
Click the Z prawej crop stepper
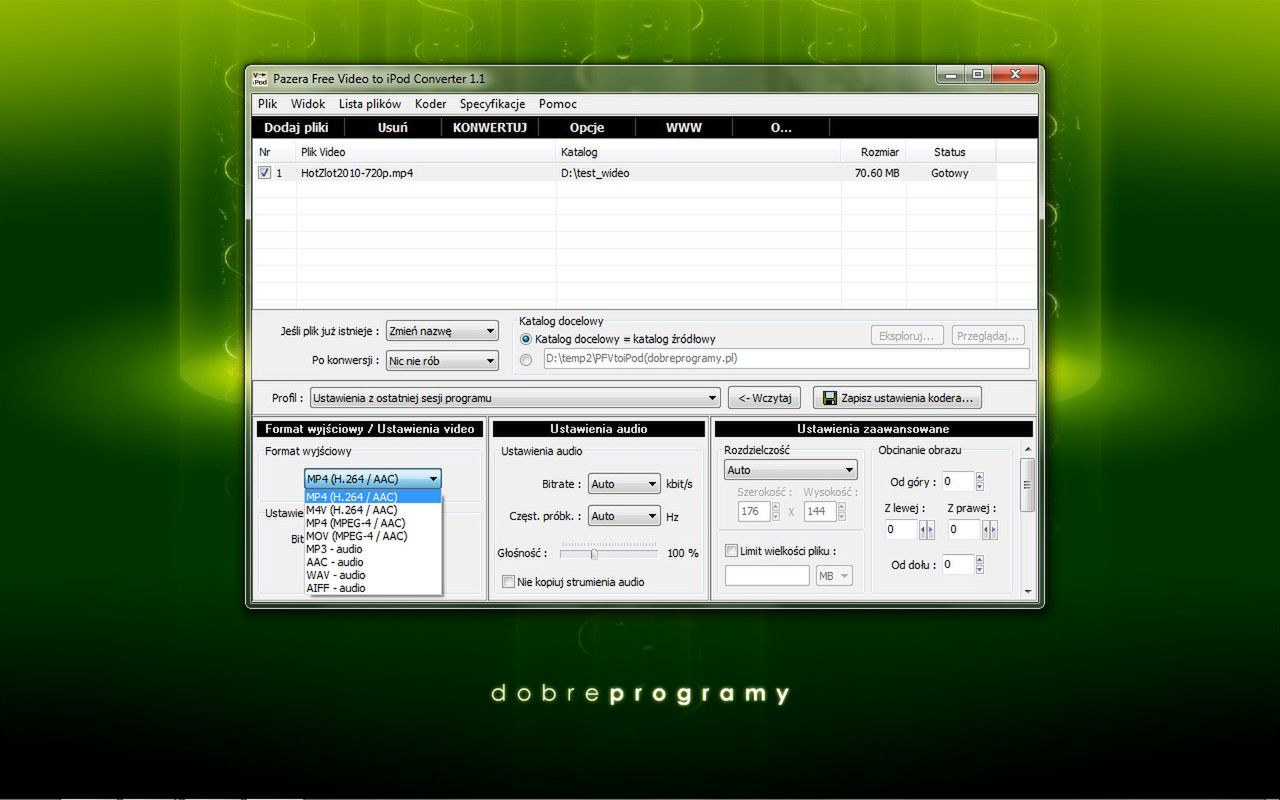tap(990, 530)
